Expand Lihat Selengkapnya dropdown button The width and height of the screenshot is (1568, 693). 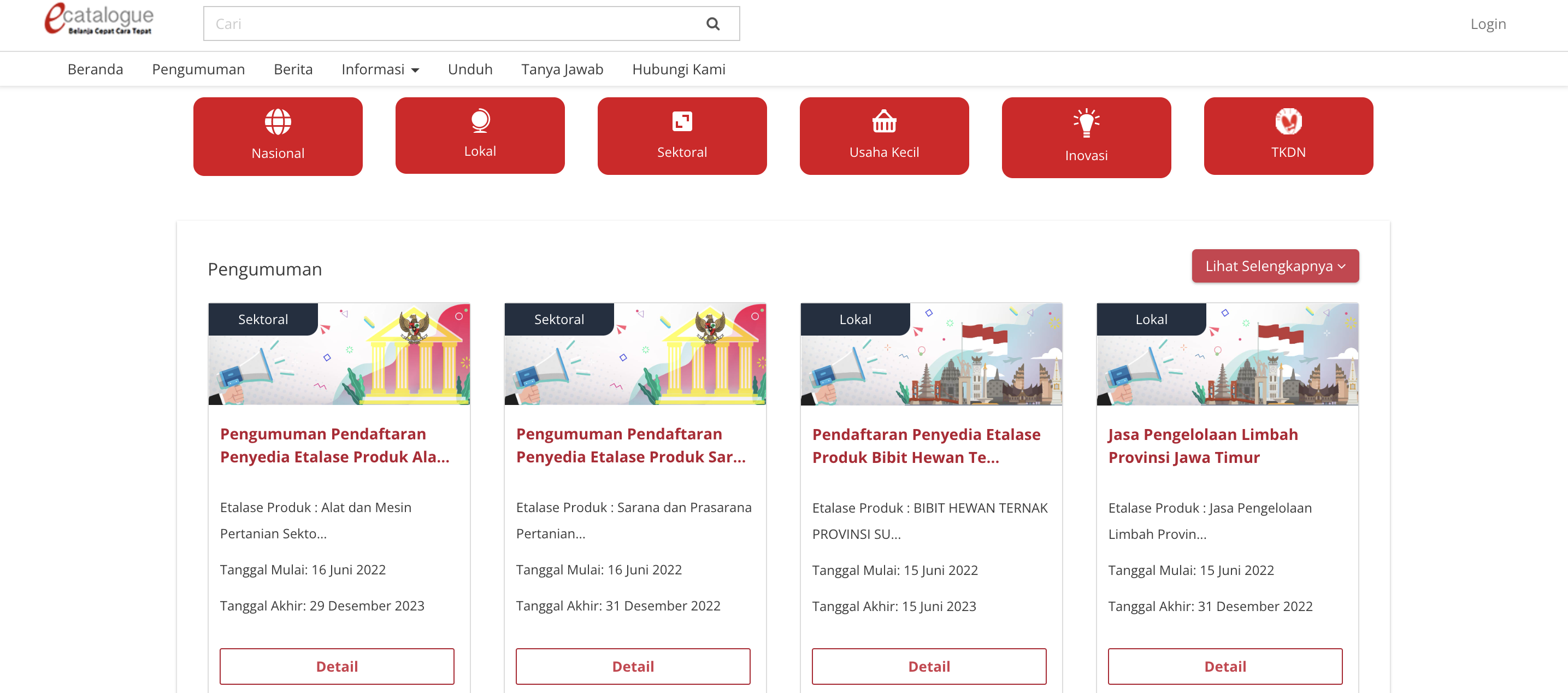click(1275, 266)
